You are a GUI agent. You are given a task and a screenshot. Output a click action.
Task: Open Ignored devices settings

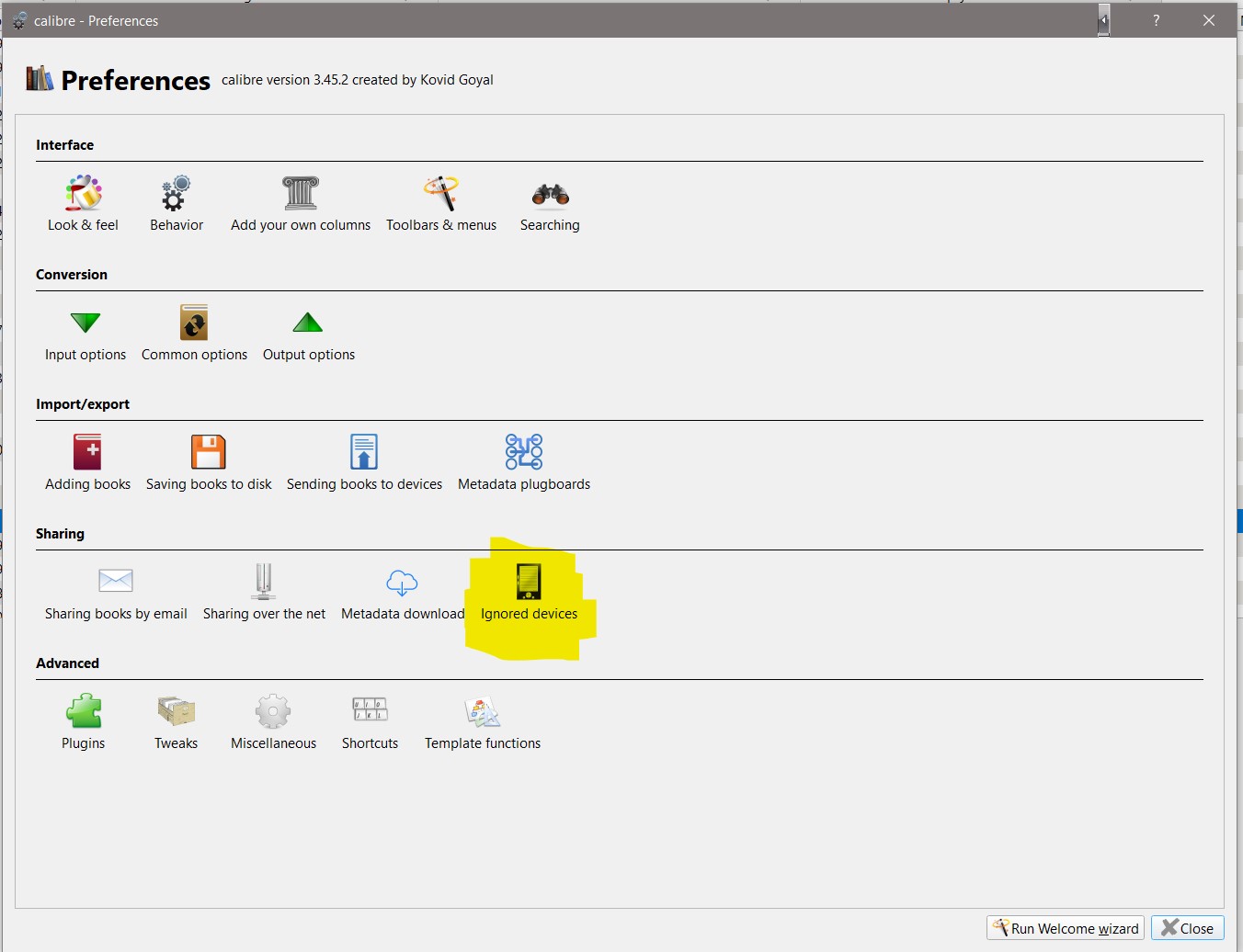click(x=529, y=593)
